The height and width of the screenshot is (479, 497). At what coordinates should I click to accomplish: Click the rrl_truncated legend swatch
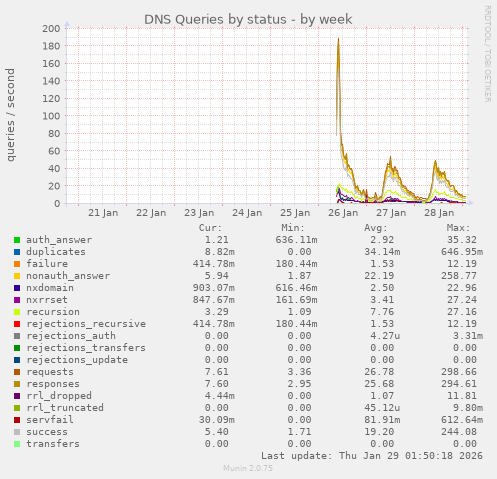[17, 408]
